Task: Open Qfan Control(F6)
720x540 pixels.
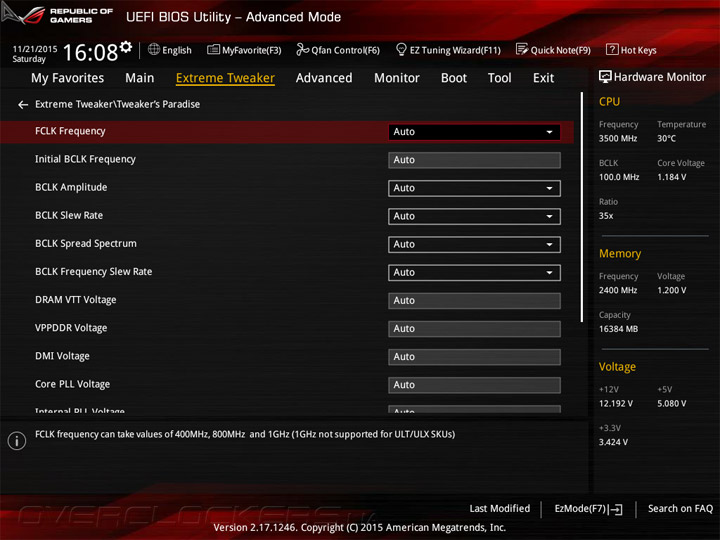Action: click(x=338, y=50)
